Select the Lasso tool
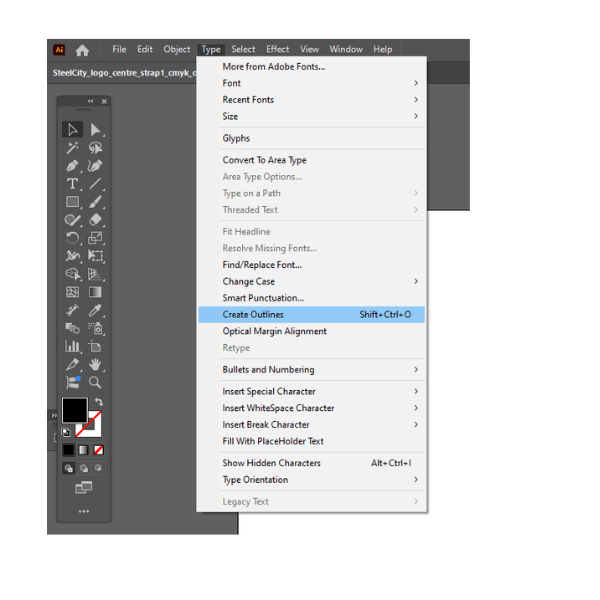The height and width of the screenshot is (600, 600). pyautogui.click(x=95, y=147)
